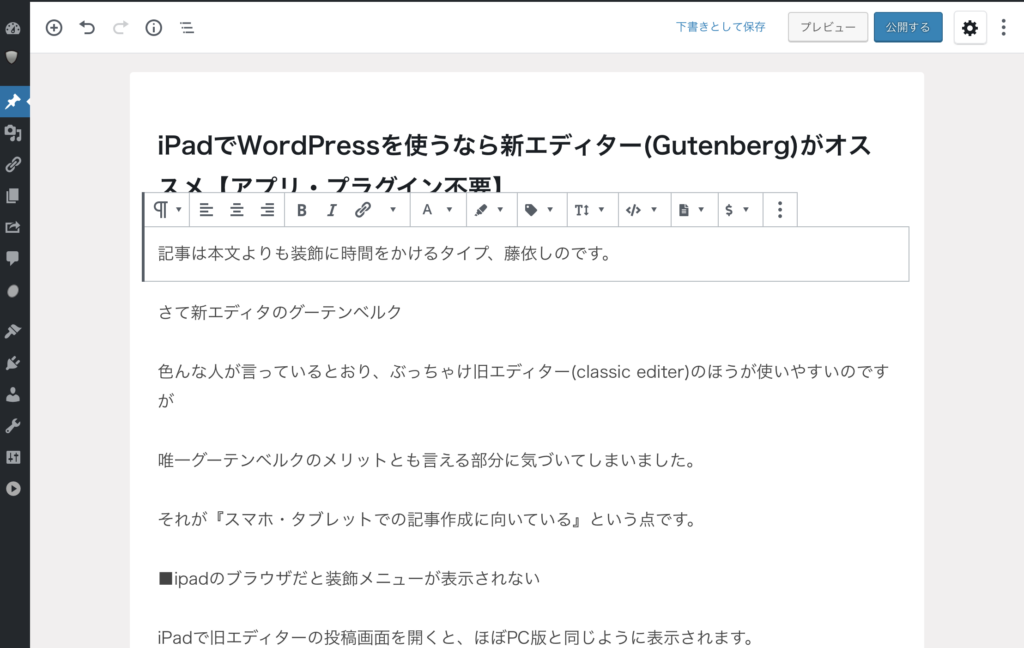Screen dimensions: 1024x648
Task: Click the line ■ipadのブラウザだと装飾メニューが表示されない
Action: [x=349, y=578]
